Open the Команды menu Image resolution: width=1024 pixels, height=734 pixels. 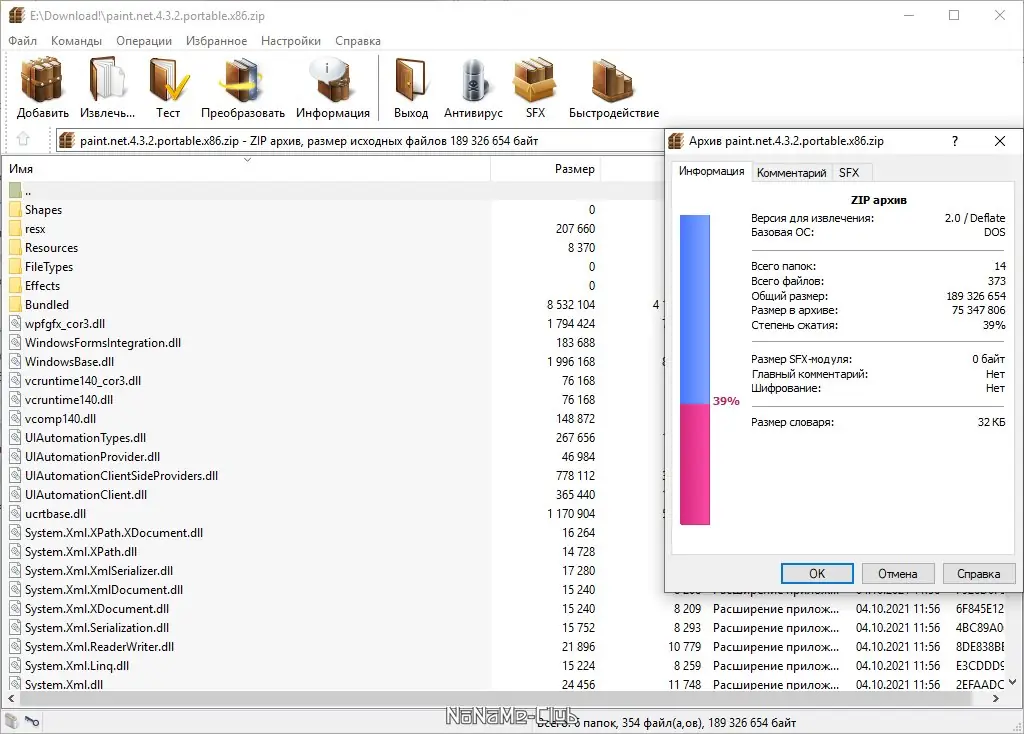click(x=76, y=40)
